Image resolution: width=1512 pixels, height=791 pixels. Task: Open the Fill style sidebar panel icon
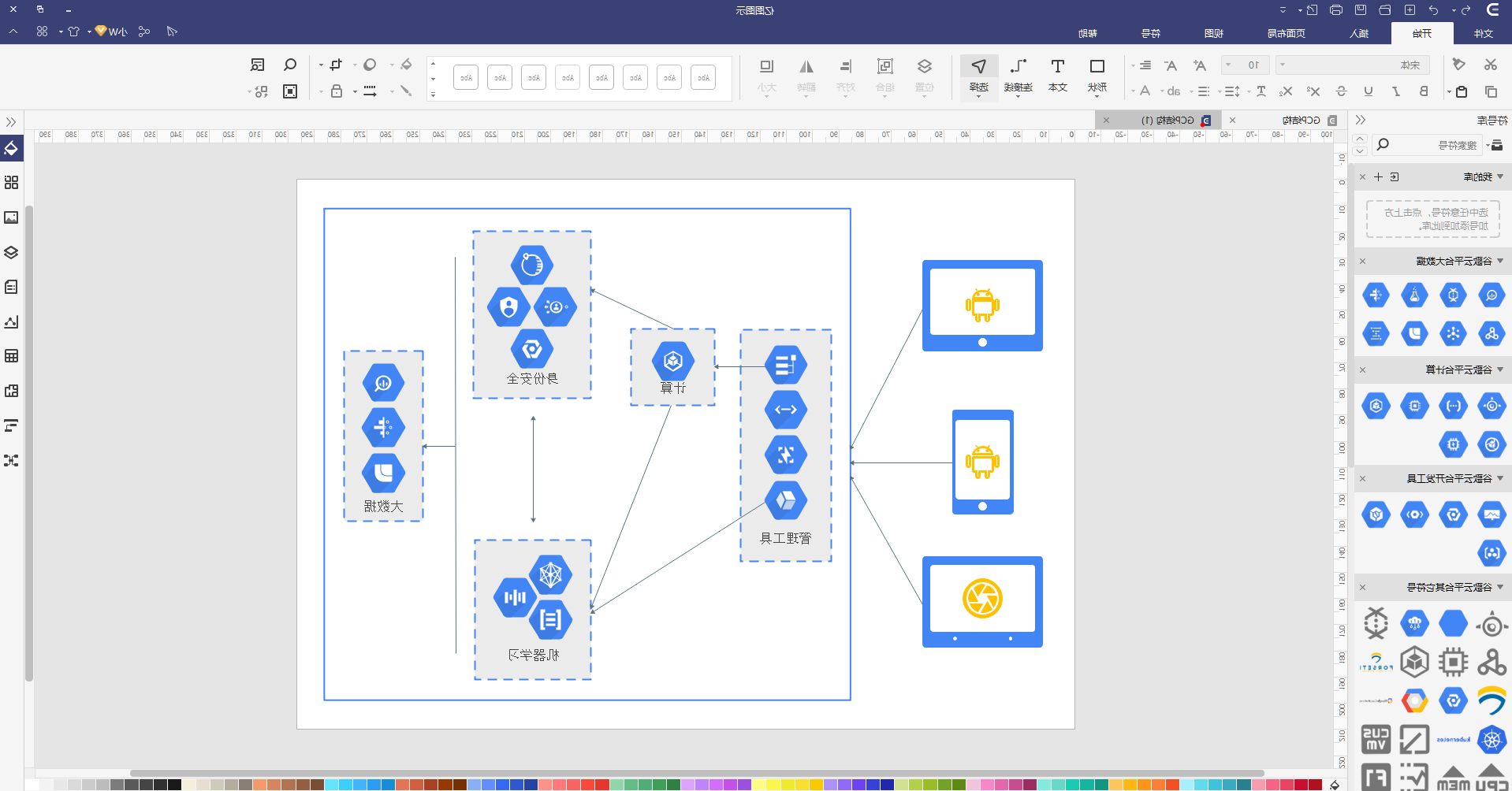point(11,148)
